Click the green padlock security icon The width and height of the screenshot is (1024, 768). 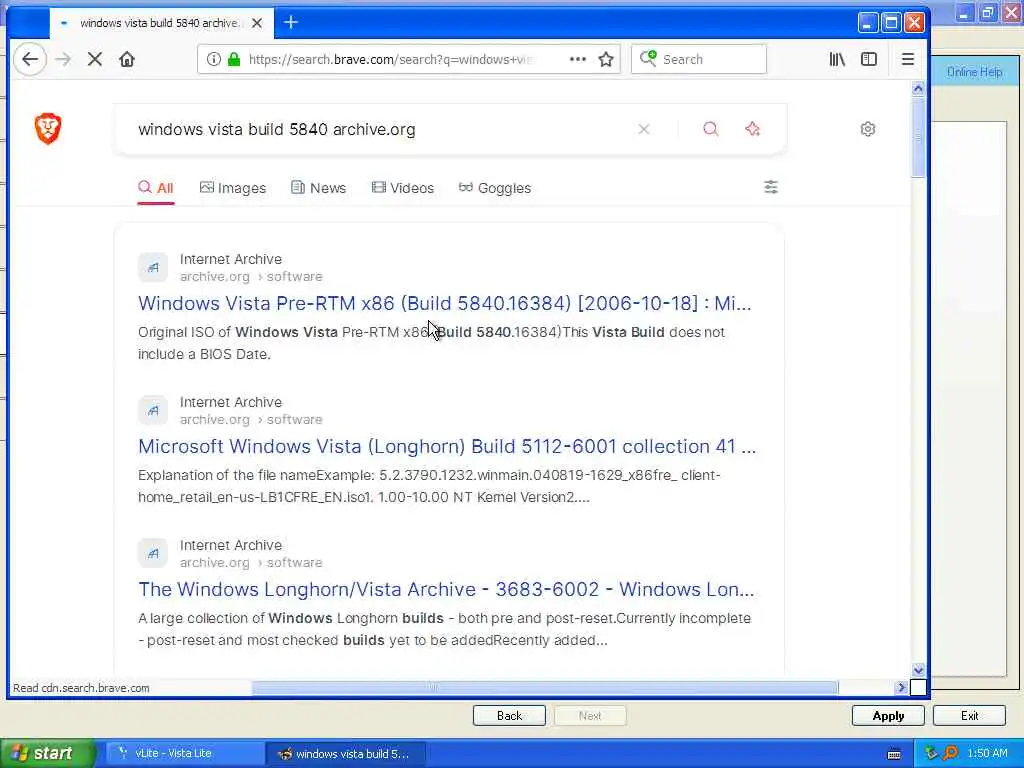(234, 59)
